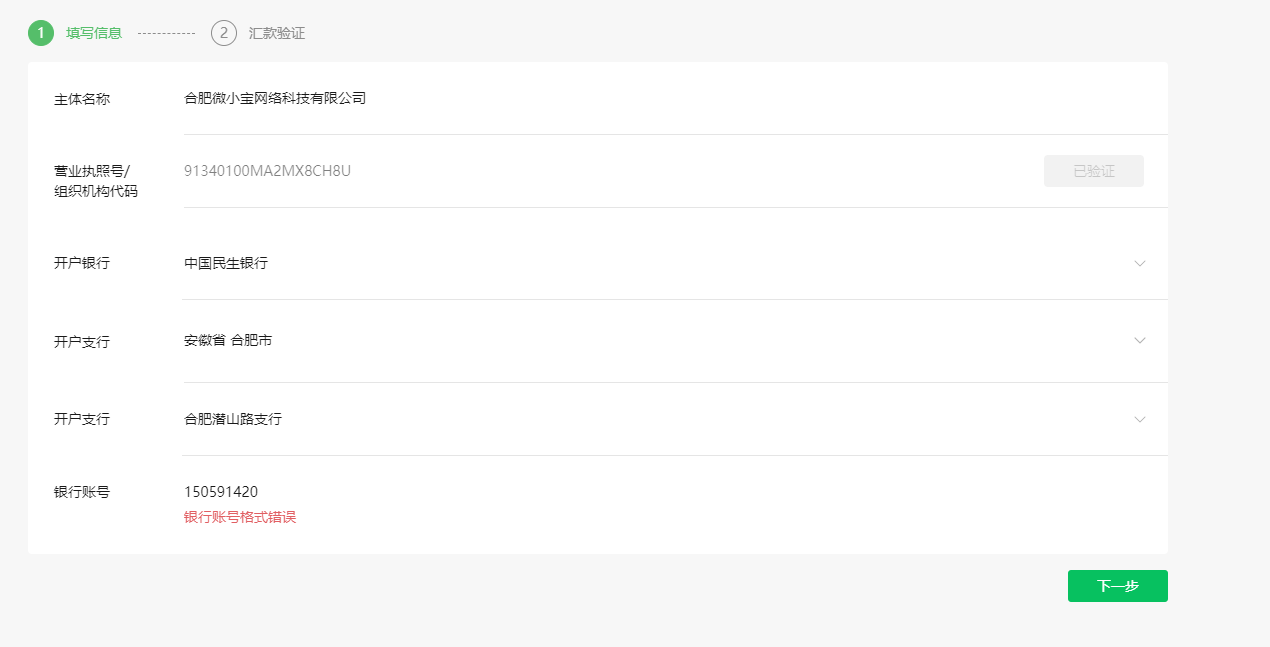Screen dimensions: 1270x647
Task: Click the 已验证 button
Action: [x=1093, y=171]
